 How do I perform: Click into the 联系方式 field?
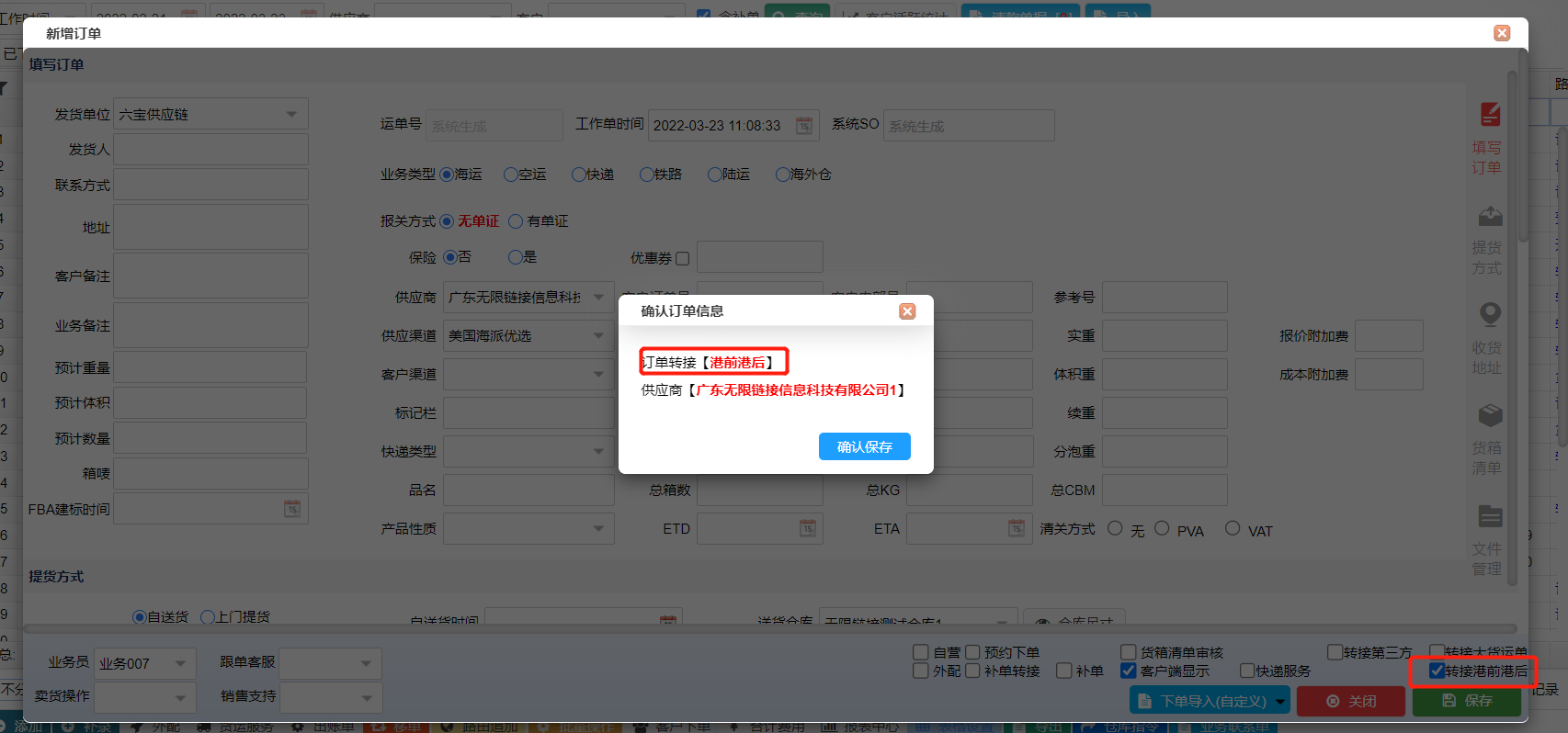click(210, 185)
